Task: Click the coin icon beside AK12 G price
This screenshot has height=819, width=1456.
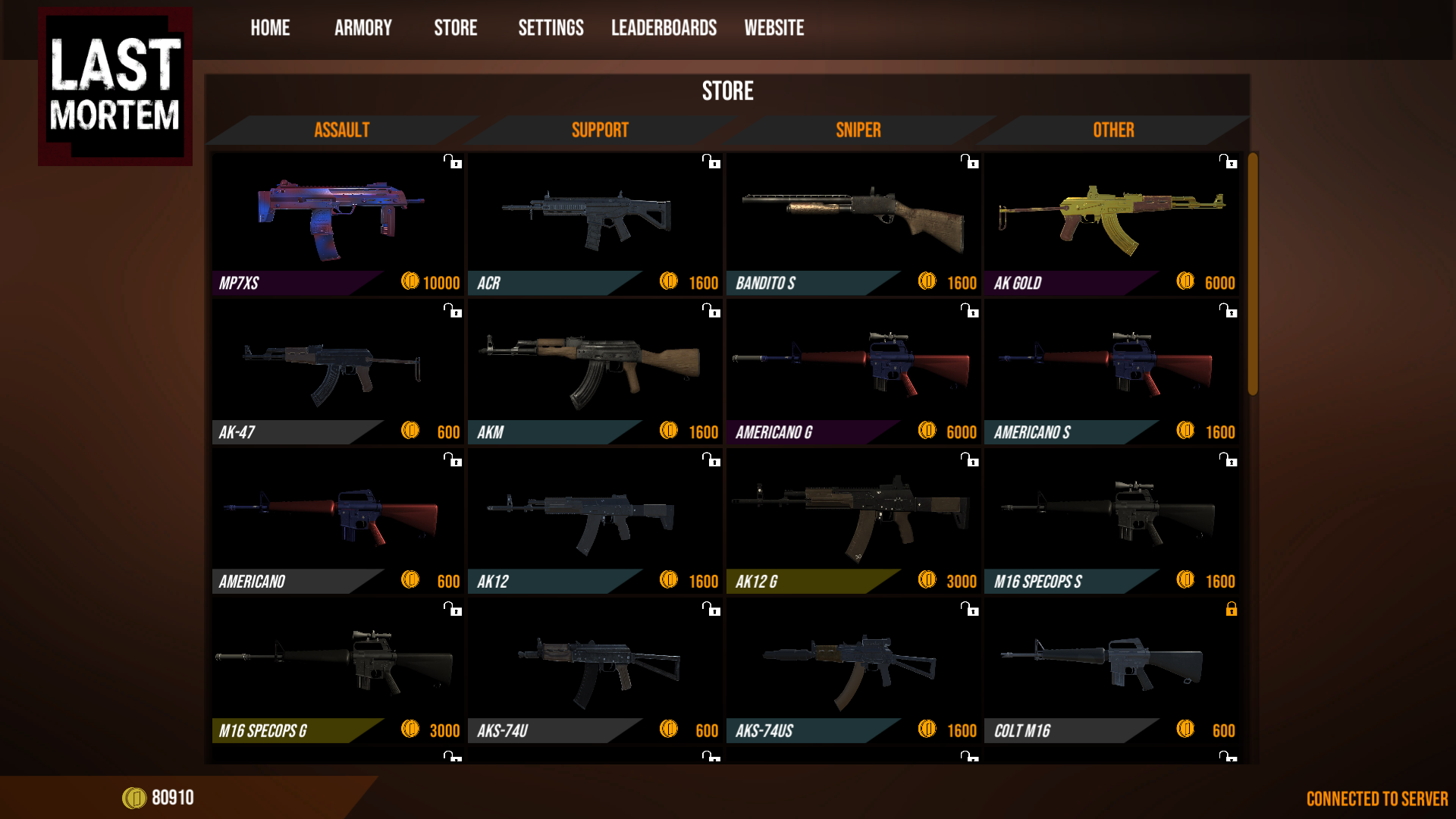Action: [x=927, y=580]
